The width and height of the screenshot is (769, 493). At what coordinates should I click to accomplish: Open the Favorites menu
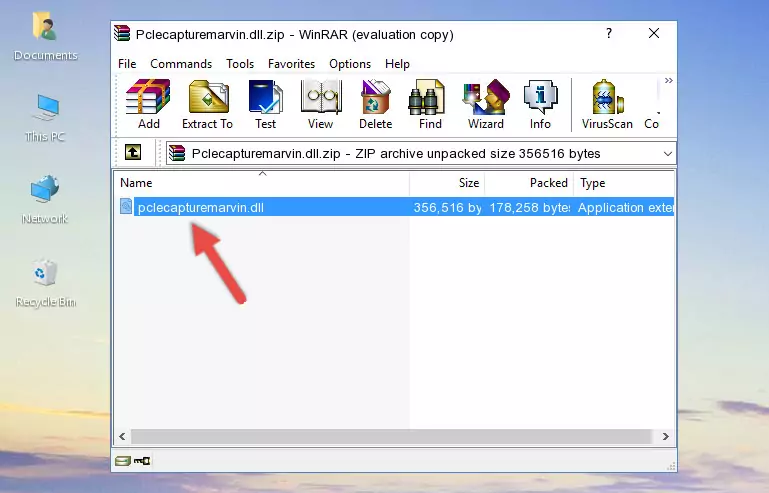click(x=291, y=64)
